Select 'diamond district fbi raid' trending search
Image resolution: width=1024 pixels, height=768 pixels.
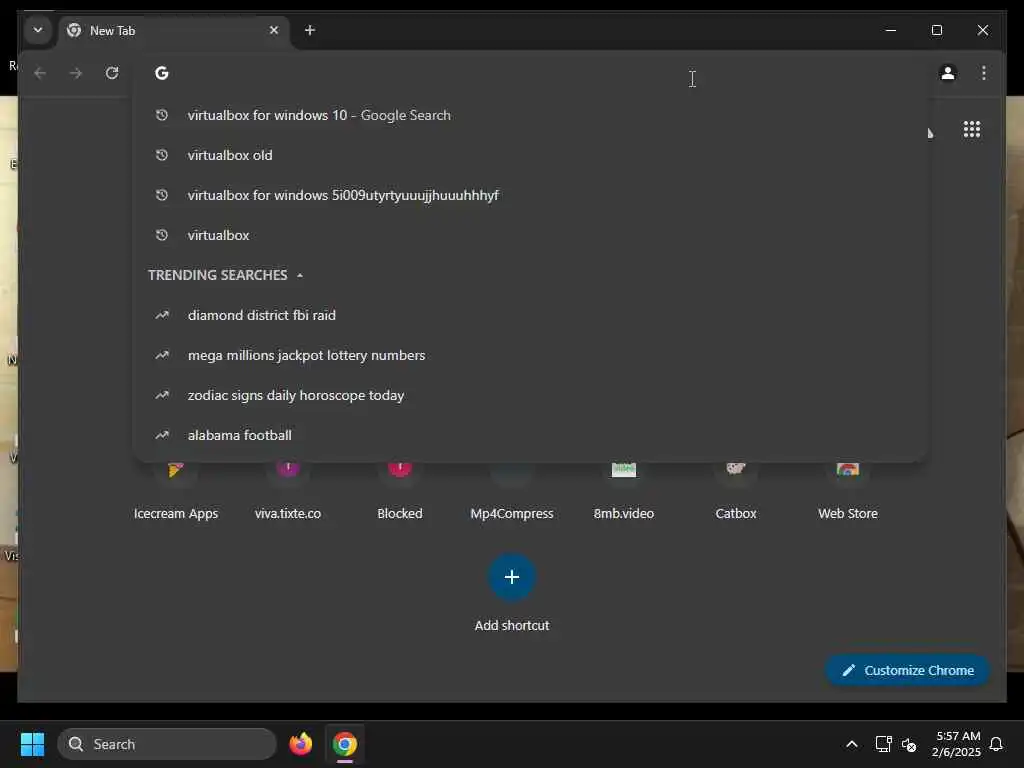tap(529, 315)
